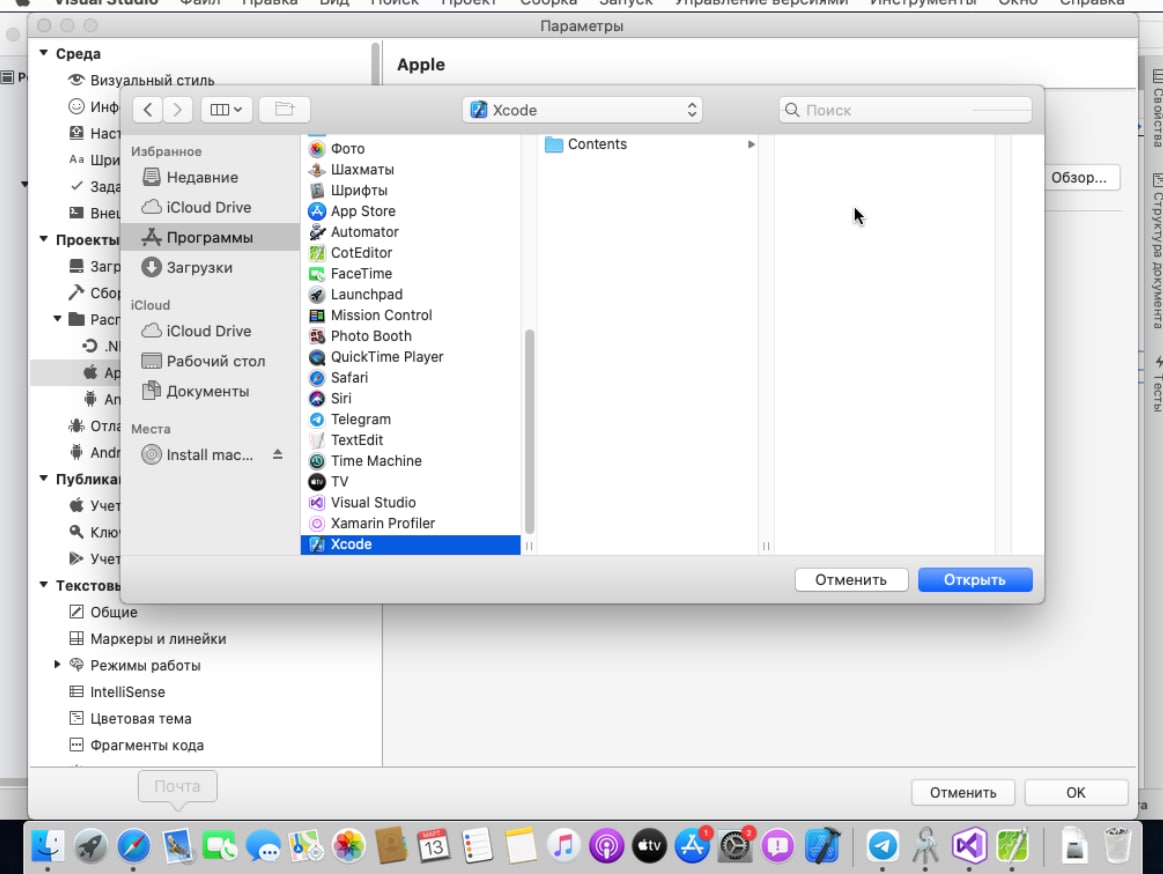Select Mission Control in the list

tap(410, 315)
